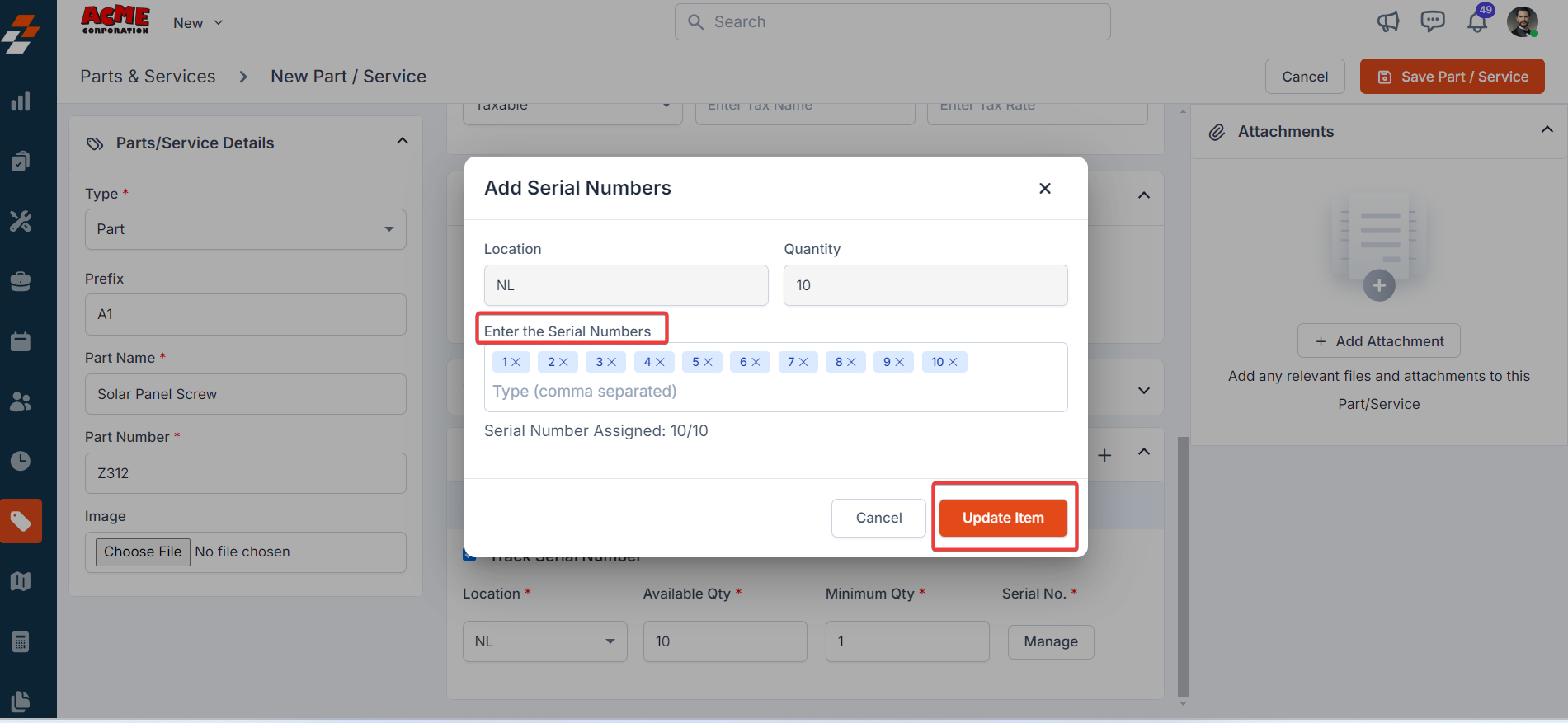Close the Add Serial Numbers dialog
Viewport: 1568px width, 723px height.
click(x=1045, y=188)
